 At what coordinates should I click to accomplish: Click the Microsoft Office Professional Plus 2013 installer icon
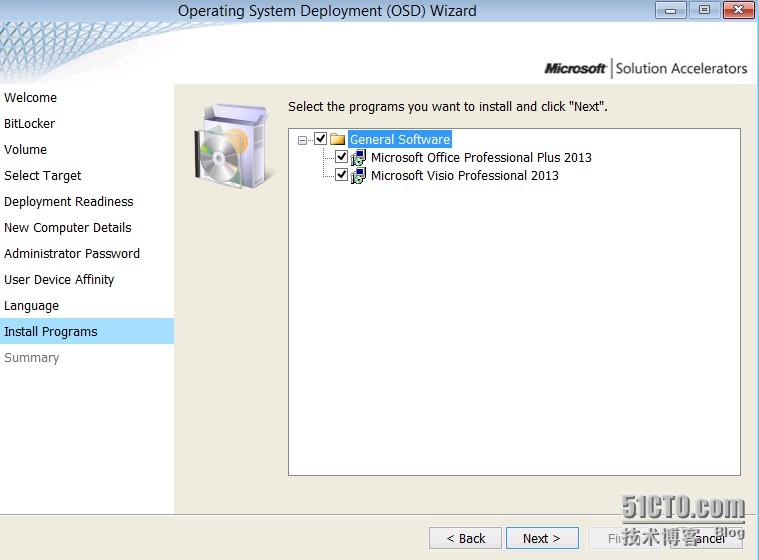click(358, 157)
